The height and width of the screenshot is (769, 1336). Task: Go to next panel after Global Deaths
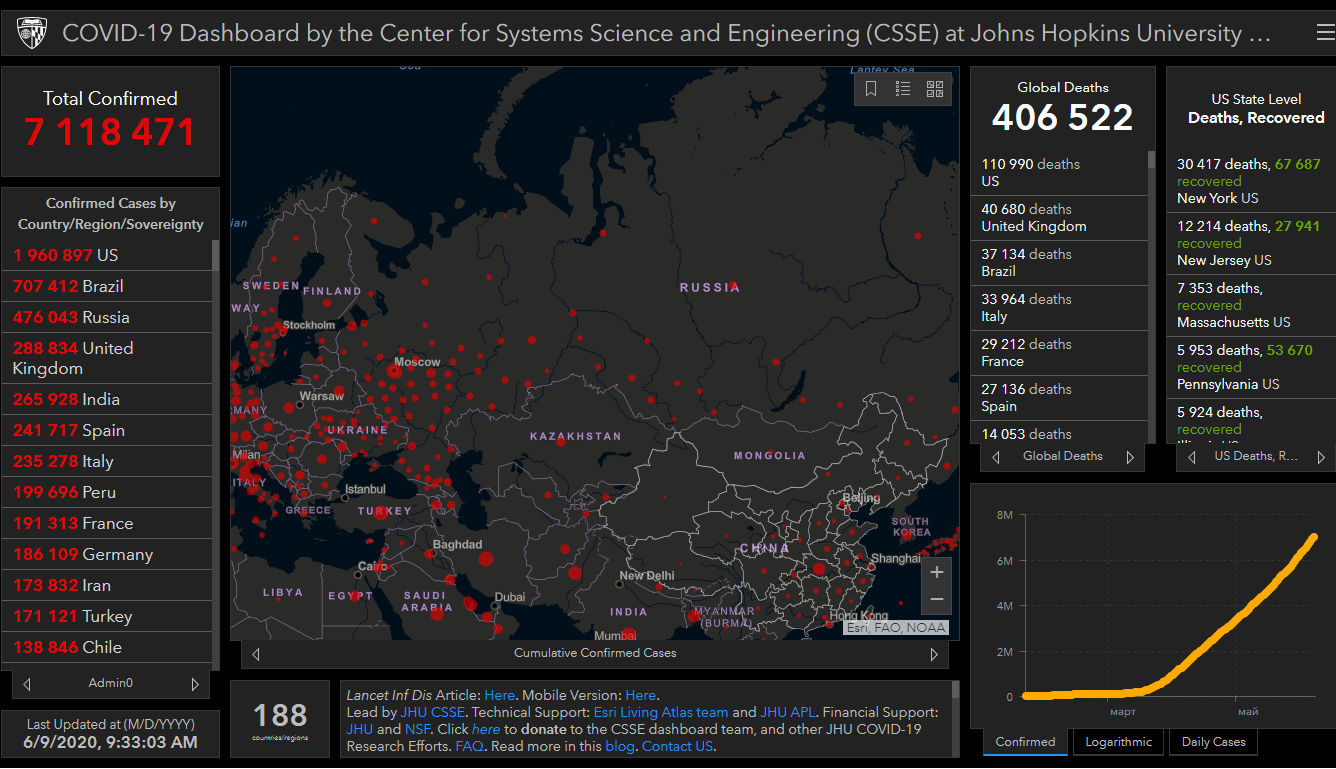click(x=1130, y=457)
